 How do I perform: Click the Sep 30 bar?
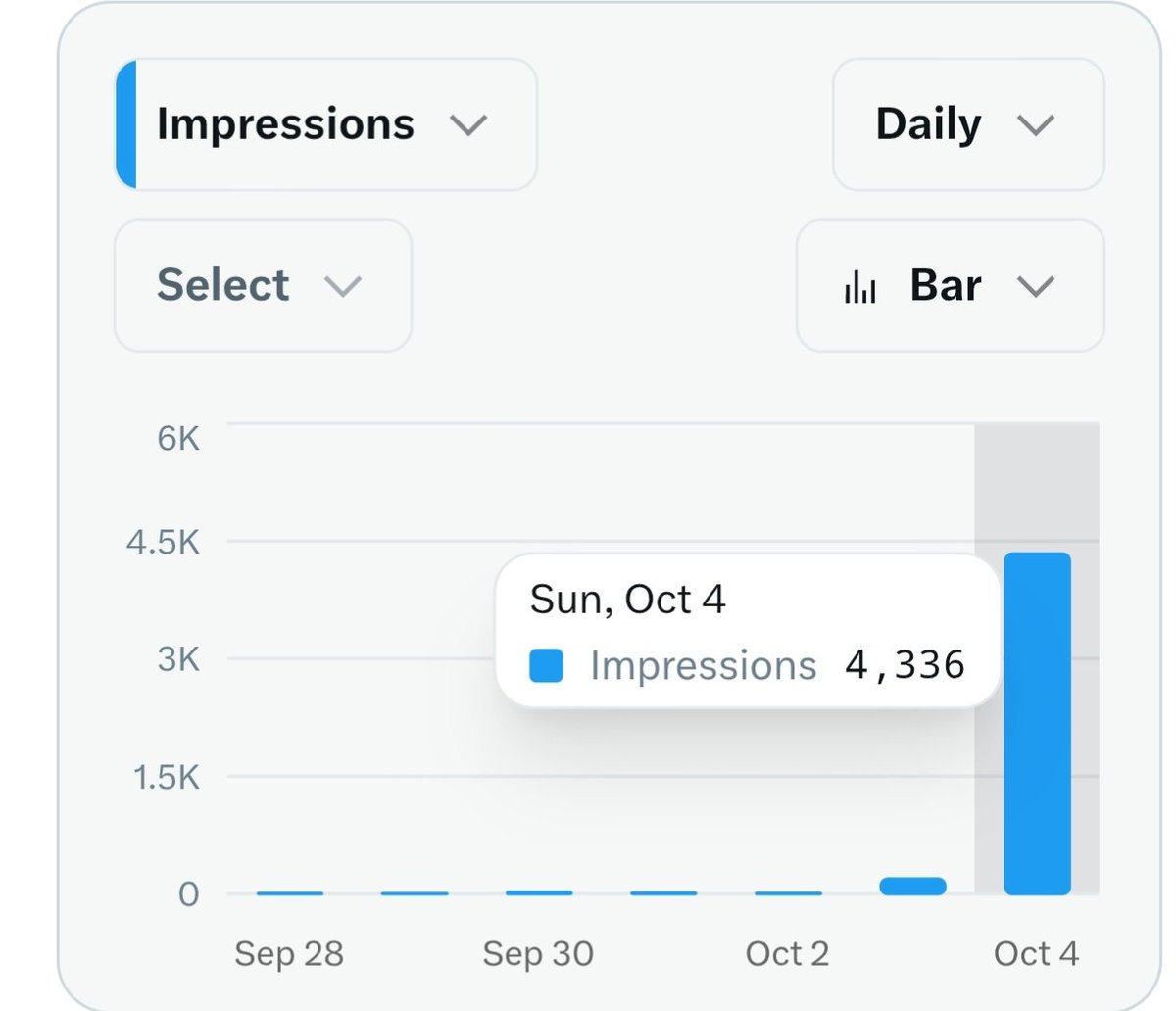coord(539,892)
